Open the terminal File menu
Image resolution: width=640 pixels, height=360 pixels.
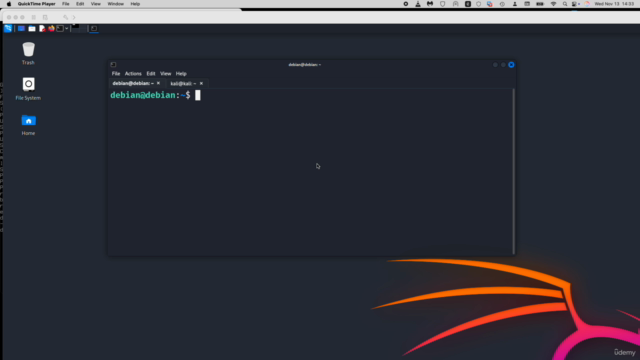tap(116, 74)
